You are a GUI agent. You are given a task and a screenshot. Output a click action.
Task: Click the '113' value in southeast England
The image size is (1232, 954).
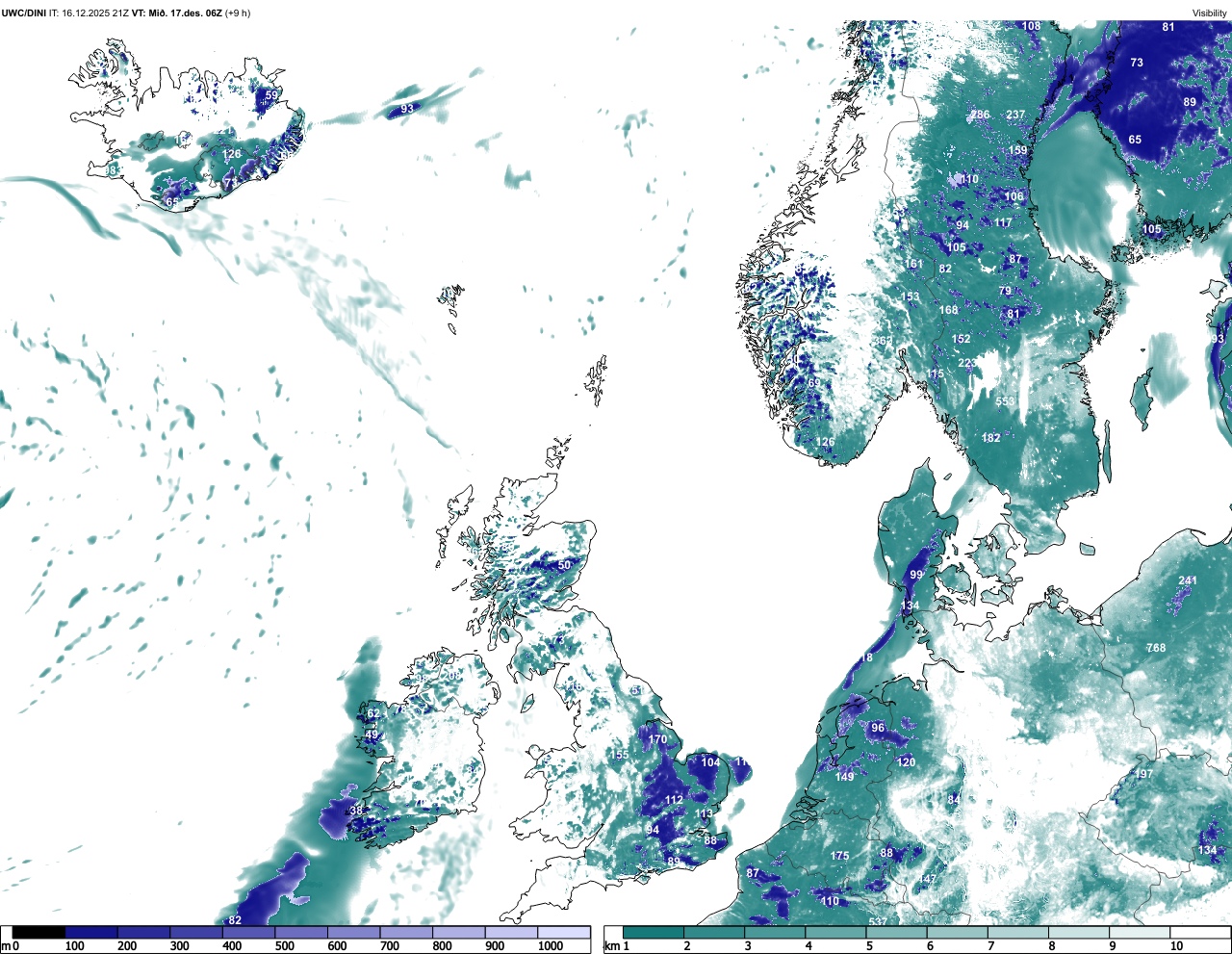coord(704,814)
